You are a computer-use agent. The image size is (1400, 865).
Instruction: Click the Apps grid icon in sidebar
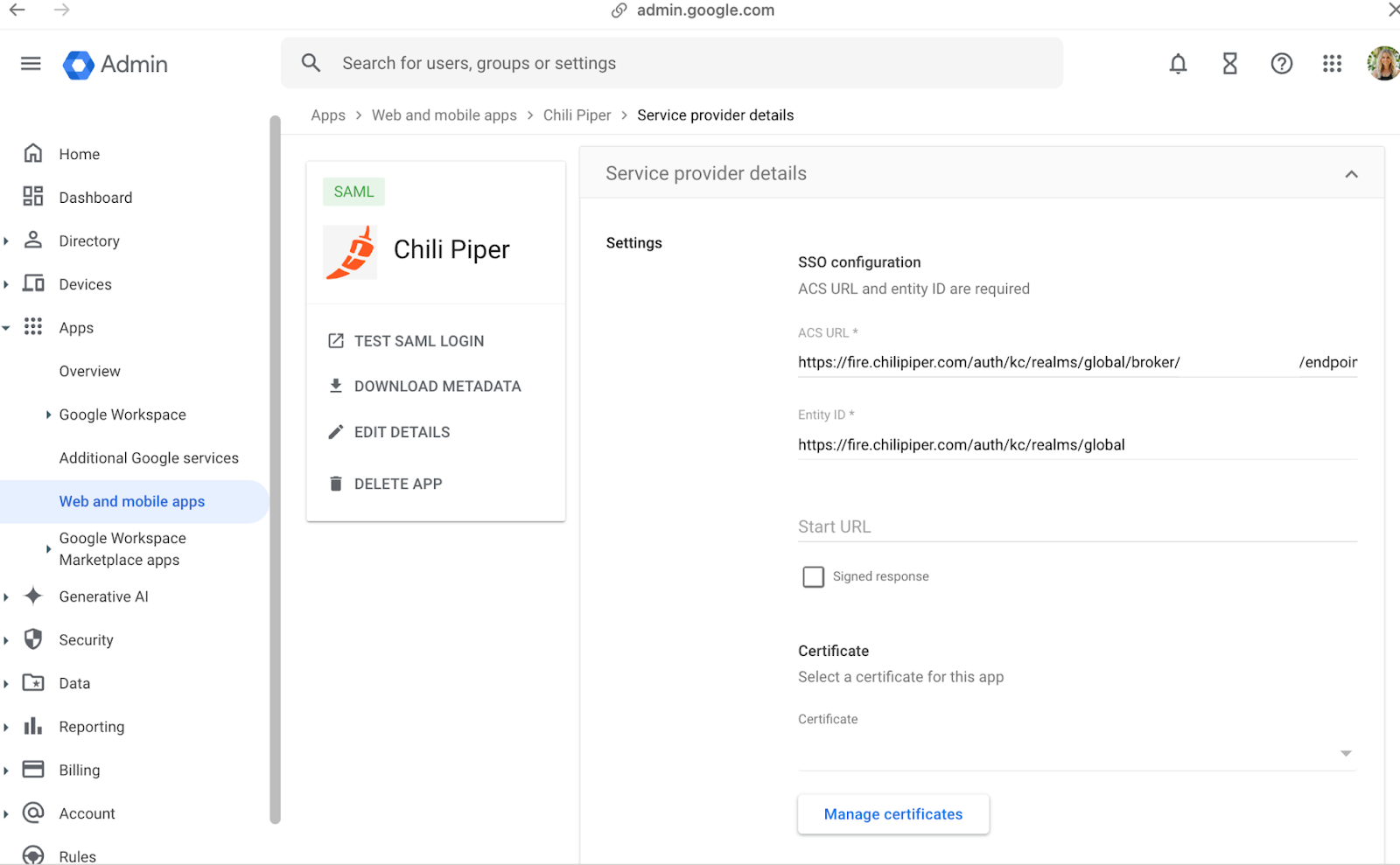pos(33,327)
